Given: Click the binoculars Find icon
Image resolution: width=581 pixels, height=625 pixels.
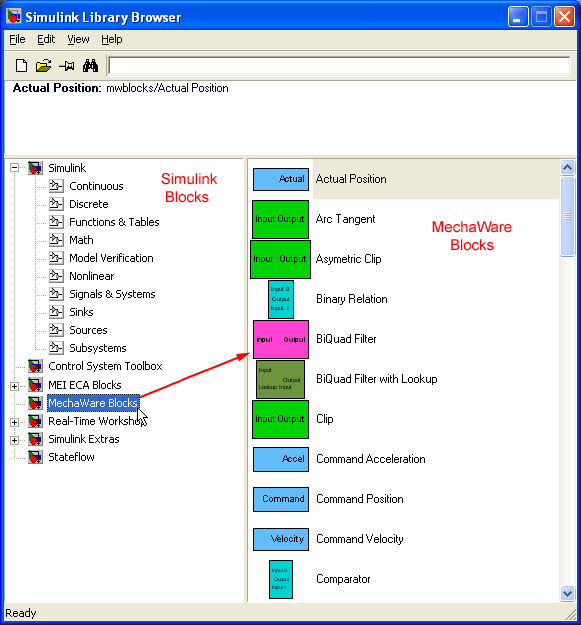Looking at the screenshot, I should pos(90,65).
